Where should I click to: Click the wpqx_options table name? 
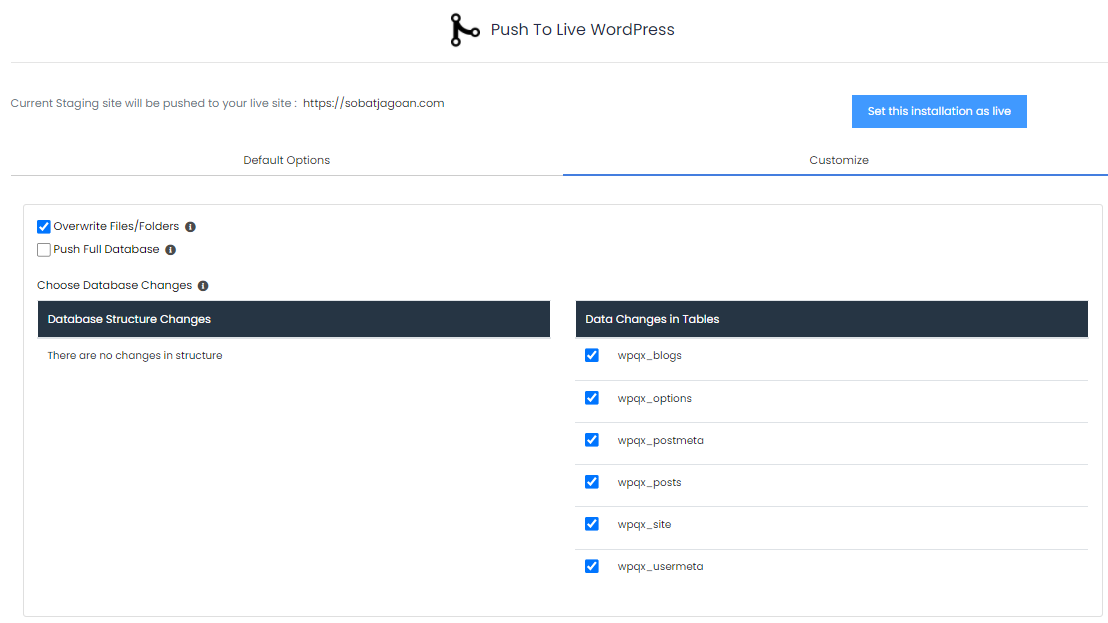tap(654, 398)
